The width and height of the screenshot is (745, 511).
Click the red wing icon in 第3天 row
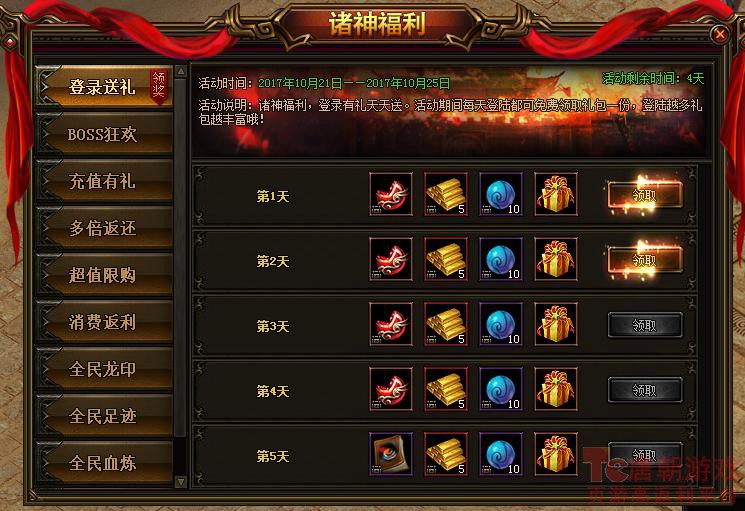pyautogui.click(x=391, y=324)
